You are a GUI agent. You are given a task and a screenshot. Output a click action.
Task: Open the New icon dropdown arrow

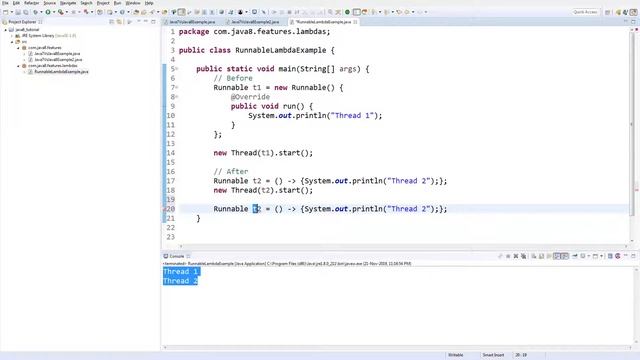pyautogui.click(x=12, y=12)
